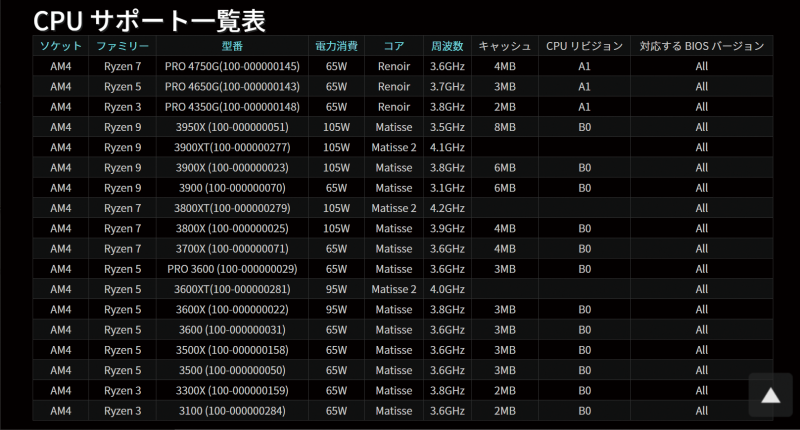Click 3.5GHz in the 3950X row
The width and height of the screenshot is (800, 430).
[447, 127]
